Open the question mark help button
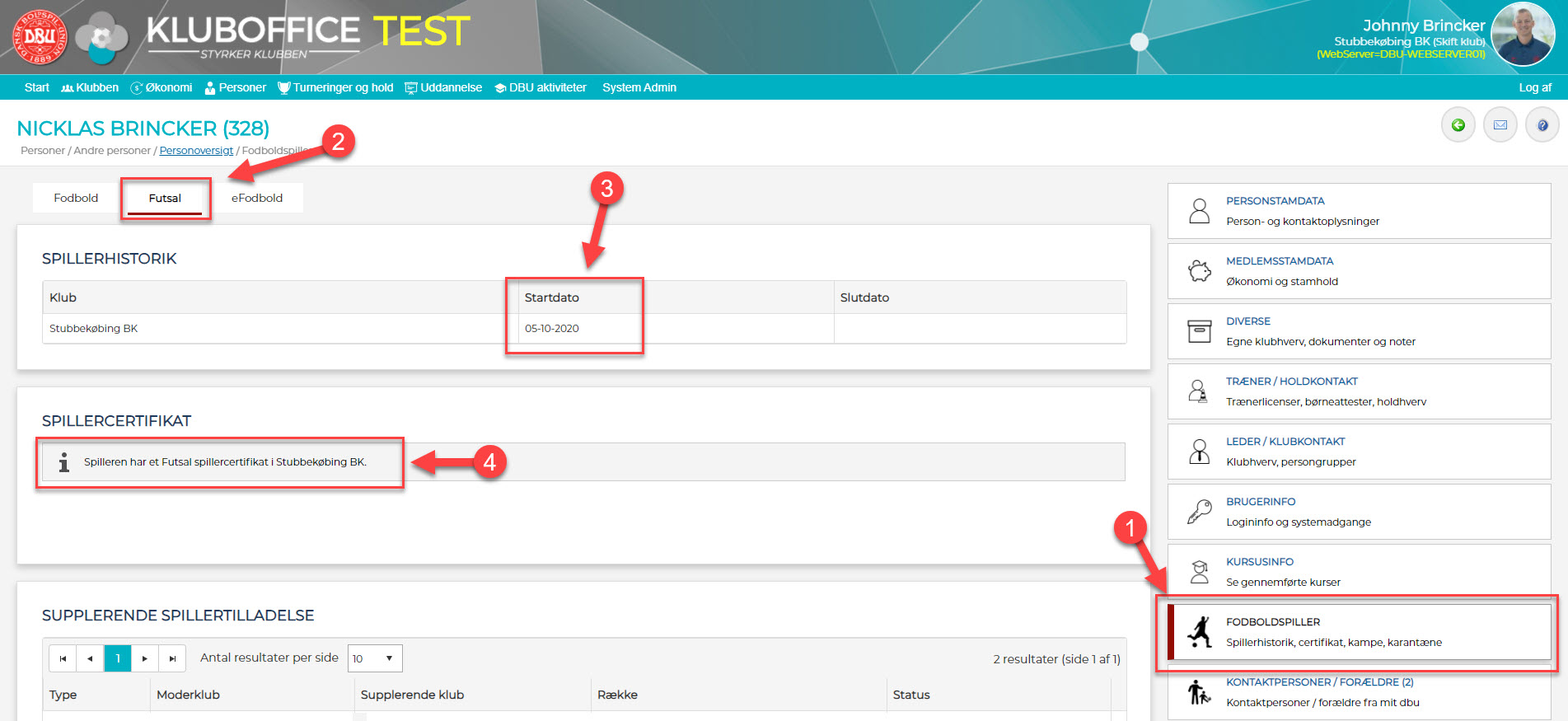The height and width of the screenshot is (721, 1568). click(x=1542, y=125)
